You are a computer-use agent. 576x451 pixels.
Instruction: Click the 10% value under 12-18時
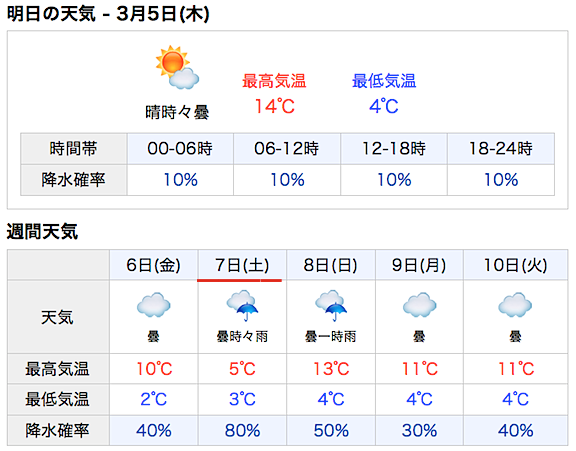point(394,180)
